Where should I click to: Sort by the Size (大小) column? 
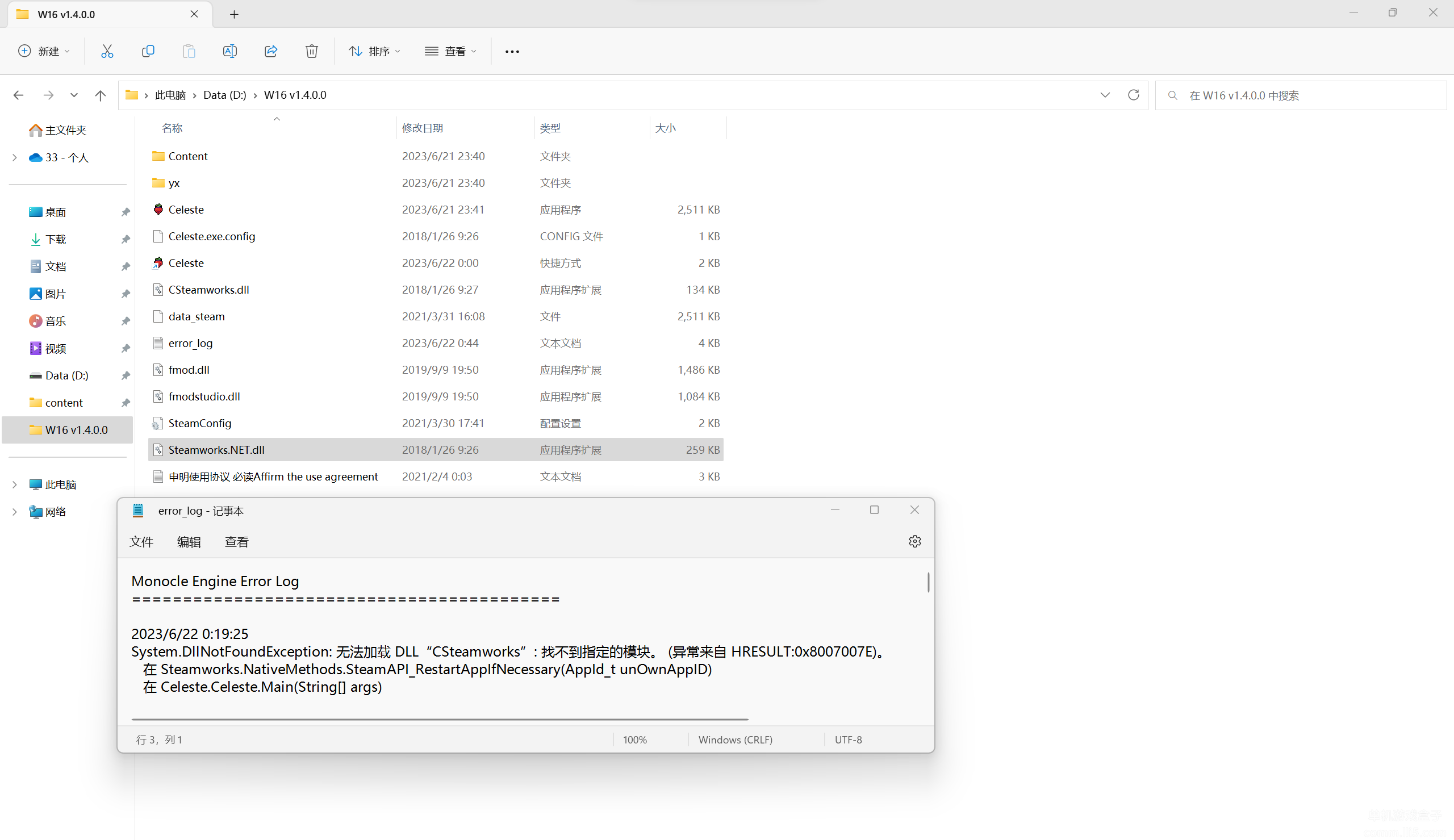pos(666,128)
